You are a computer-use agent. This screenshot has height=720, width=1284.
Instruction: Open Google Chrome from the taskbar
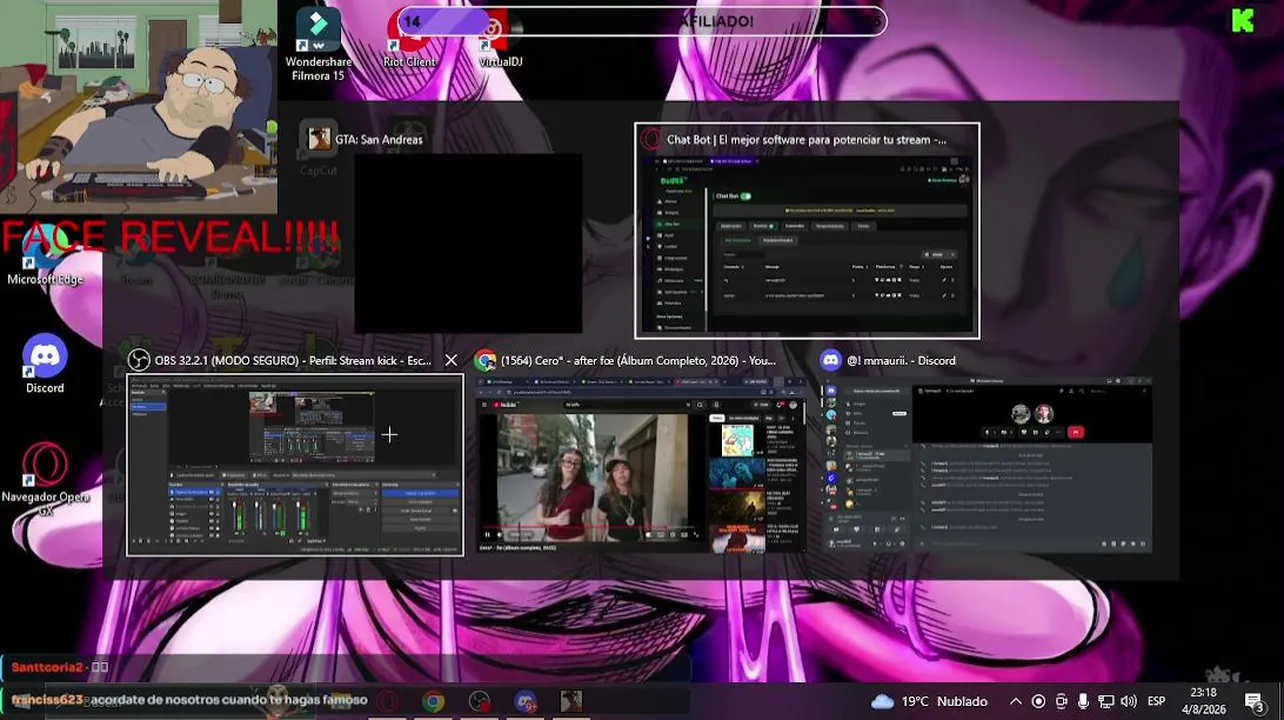433,701
